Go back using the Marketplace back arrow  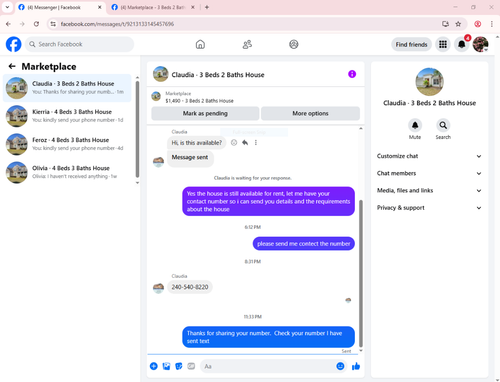[x=12, y=66]
